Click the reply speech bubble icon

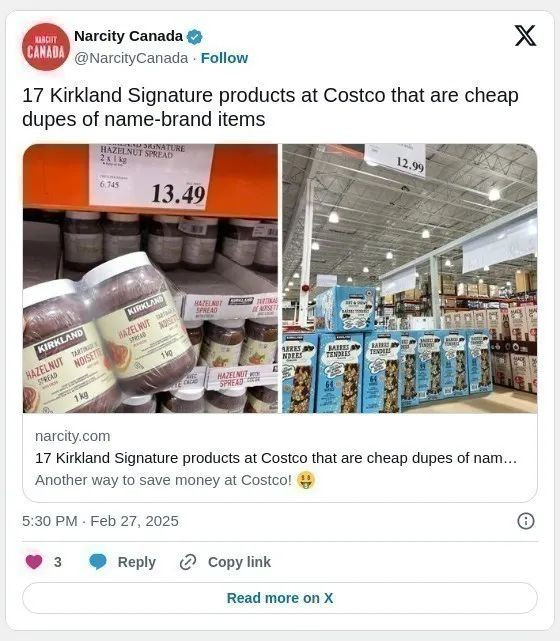coord(98,562)
